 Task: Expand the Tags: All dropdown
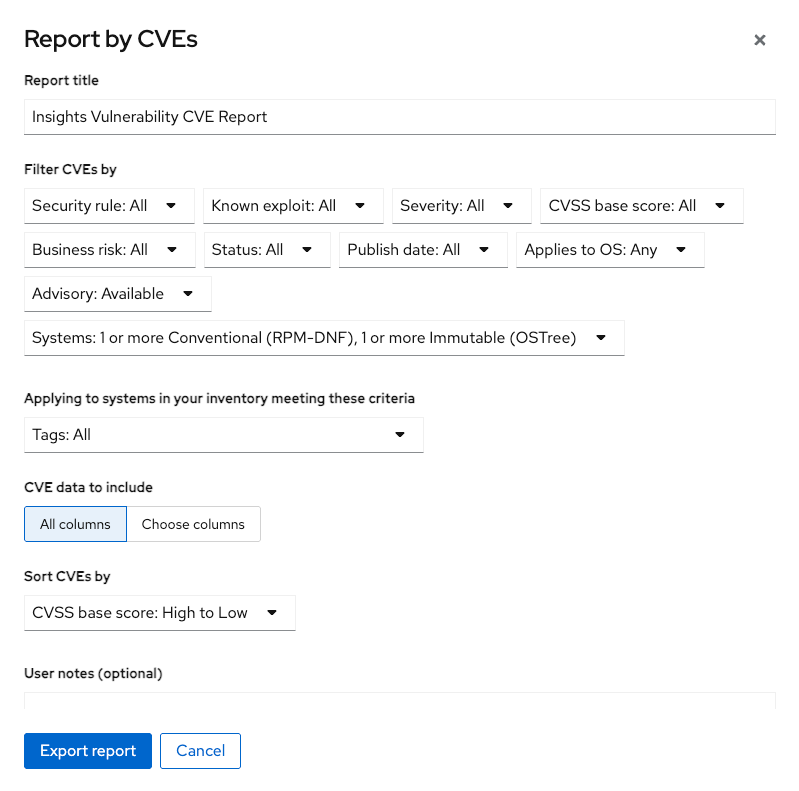(224, 435)
